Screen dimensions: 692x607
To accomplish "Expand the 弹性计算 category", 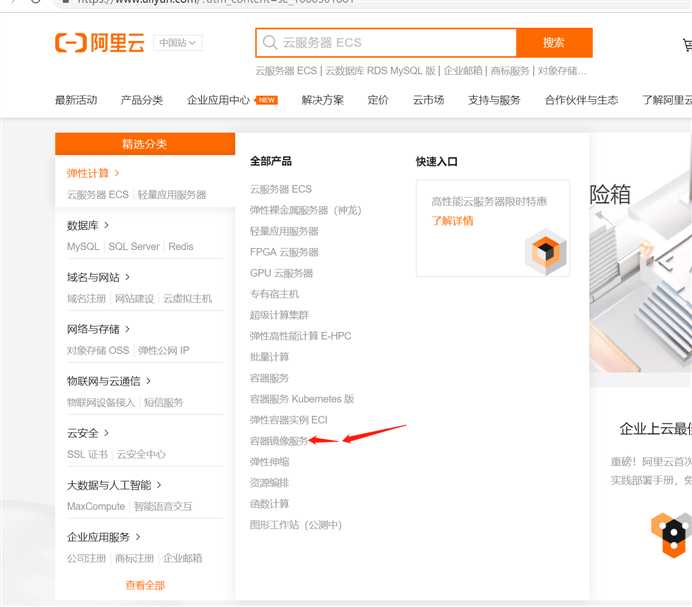I will click(x=93, y=173).
